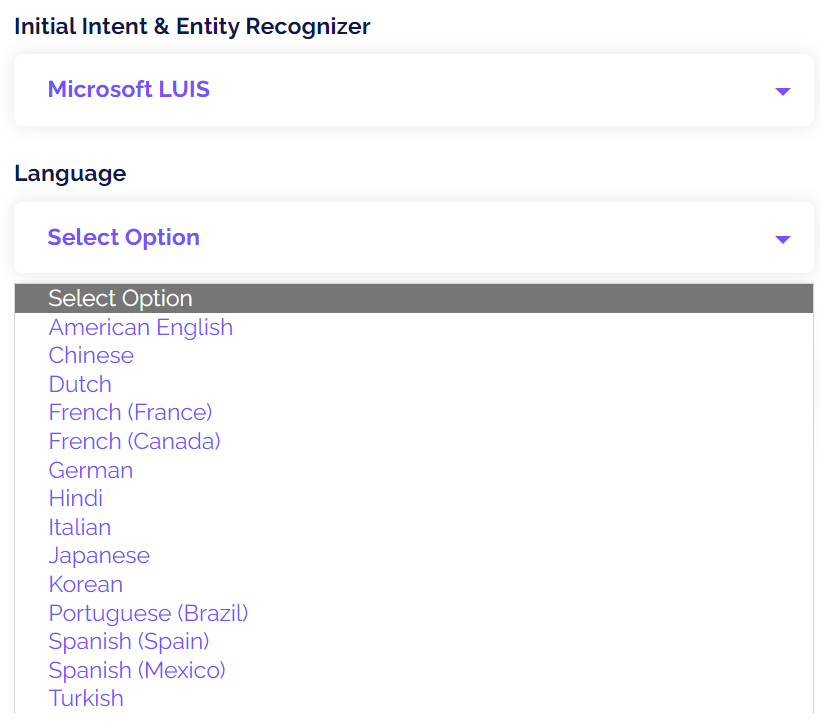Choose Spanish (Spain) option
The width and height of the screenshot is (820, 728).
[x=129, y=642]
